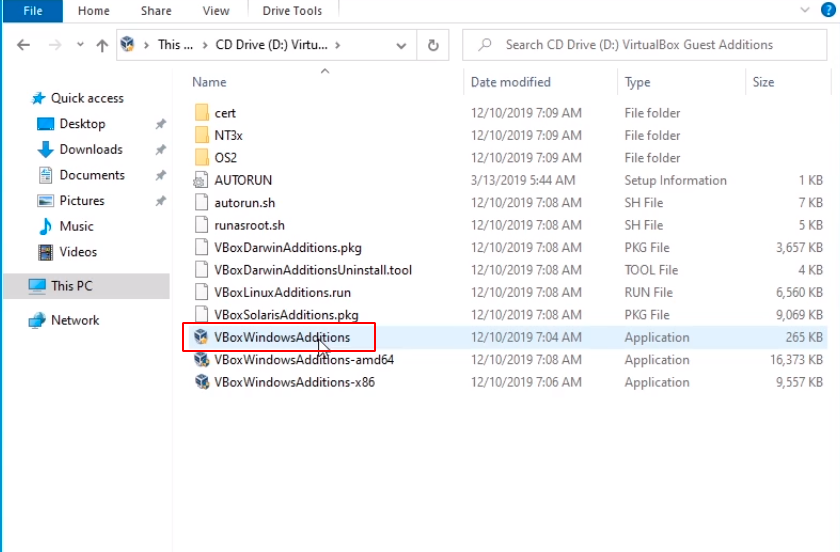Select the NT3x folder icon

coord(201,135)
